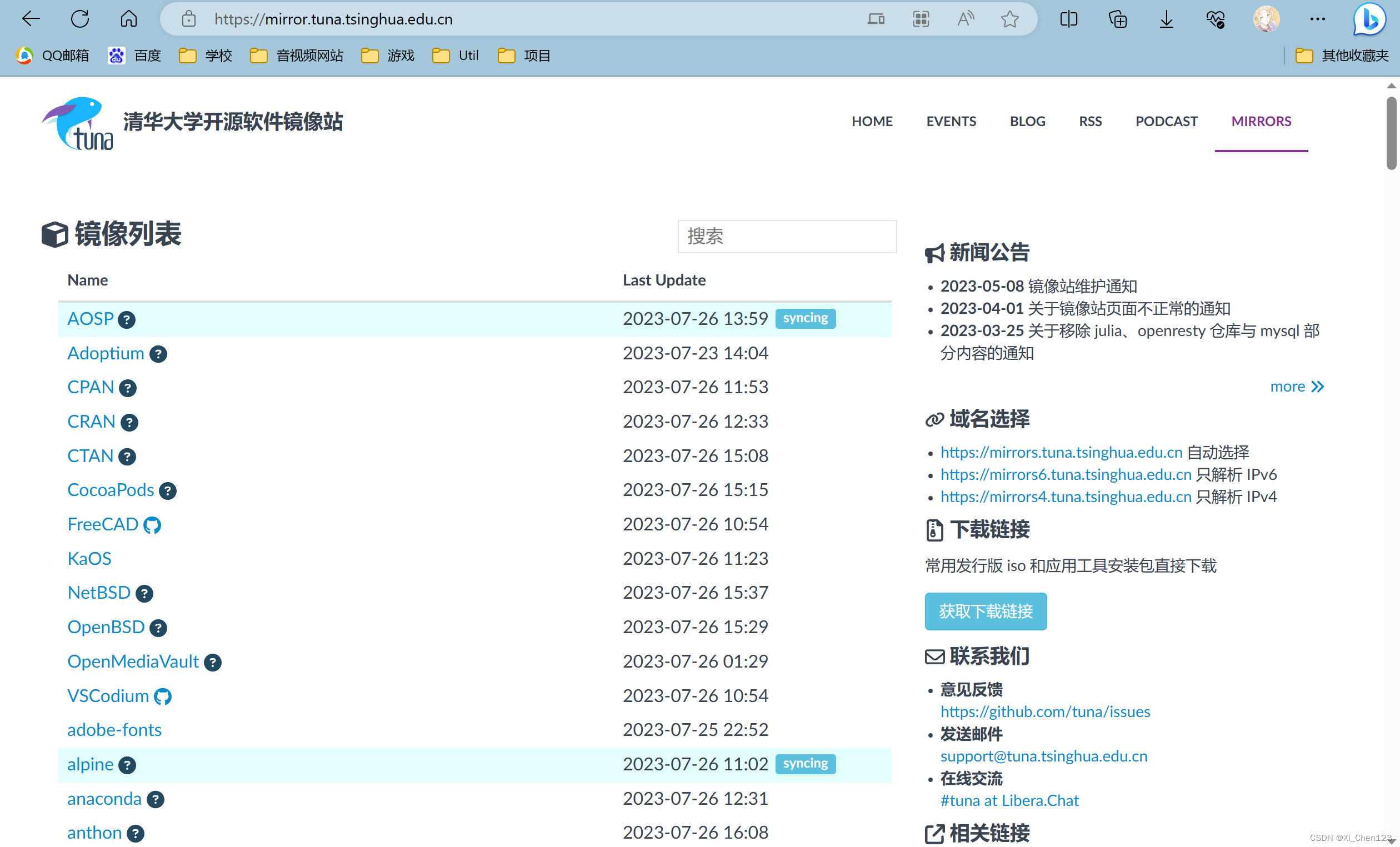Open the Collections icon
Viewport: 1400px width, 847px height.
point(1118,19)
